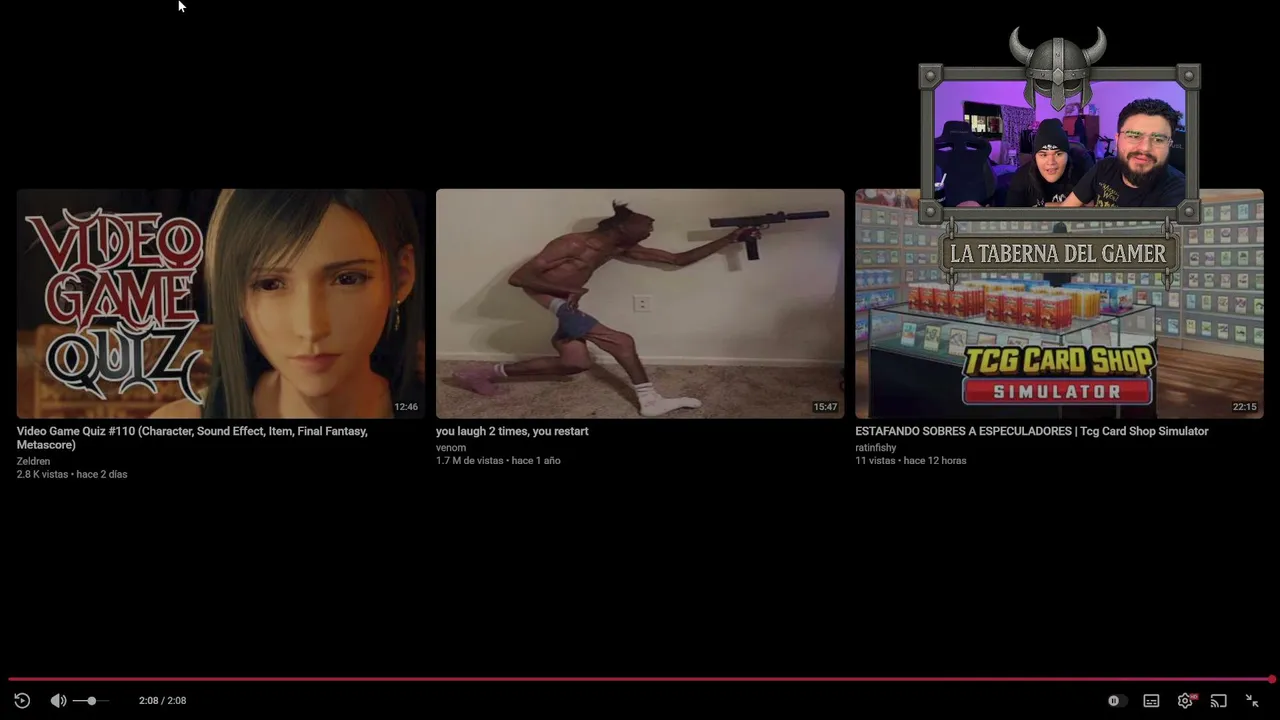Click the 'ESTAFANDO SOBRES A ESPECULADORES' title
The height and width of the screenshot is (720, 1280).
pyautogui.click(x=1032, y=431)
